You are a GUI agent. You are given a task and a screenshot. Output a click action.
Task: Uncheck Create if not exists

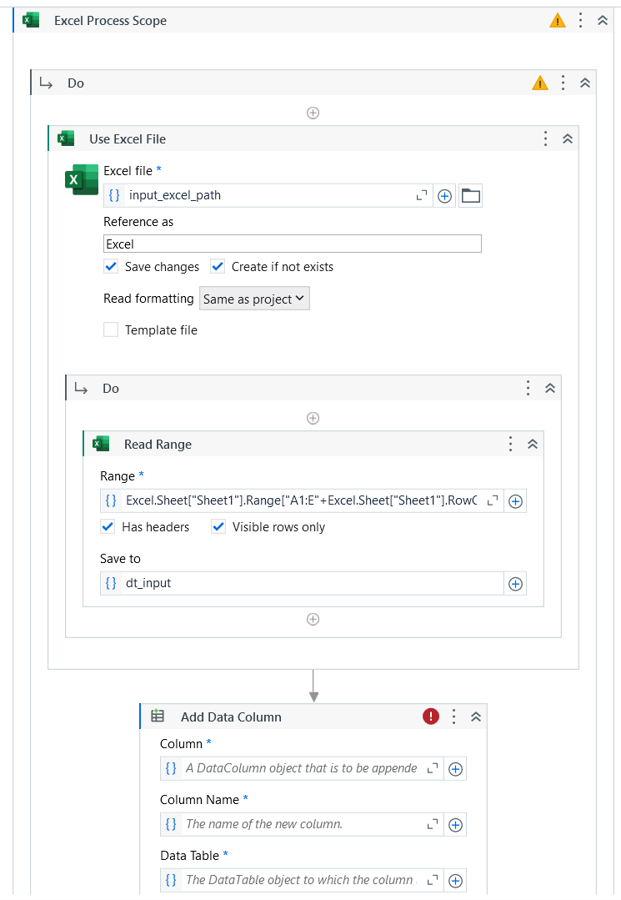(218, 266)
